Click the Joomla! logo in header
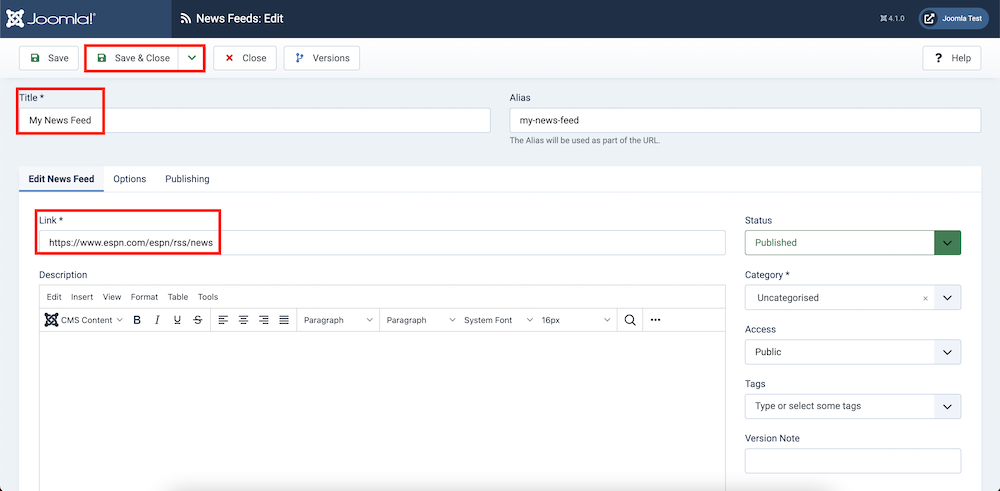 tap(51, 18)
